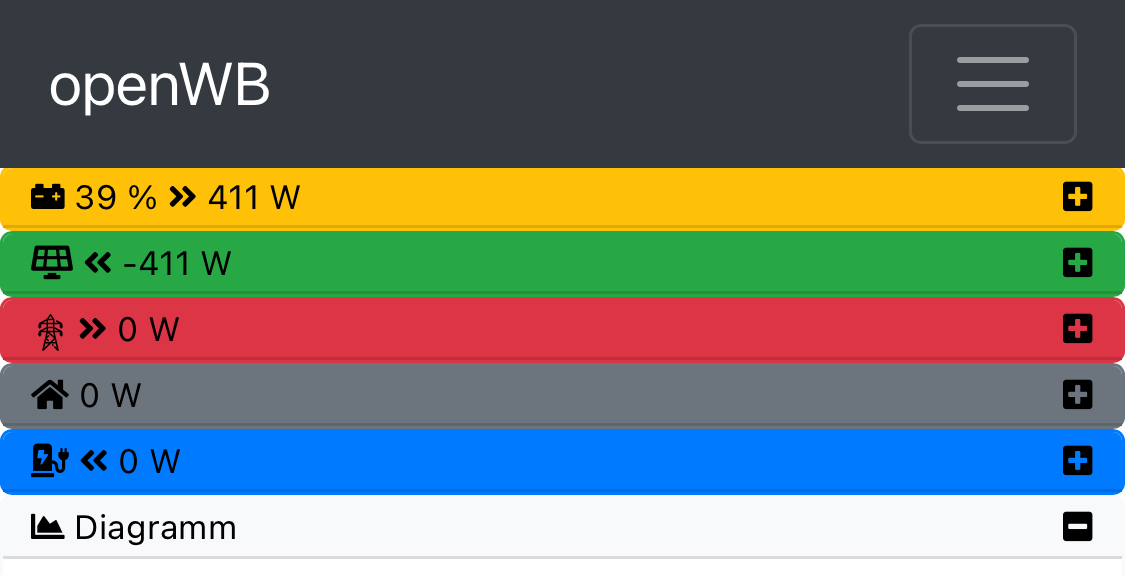Click the -411 W solar power value
Viewport: 1125px width, 575px height.
(x=176, y=264)
